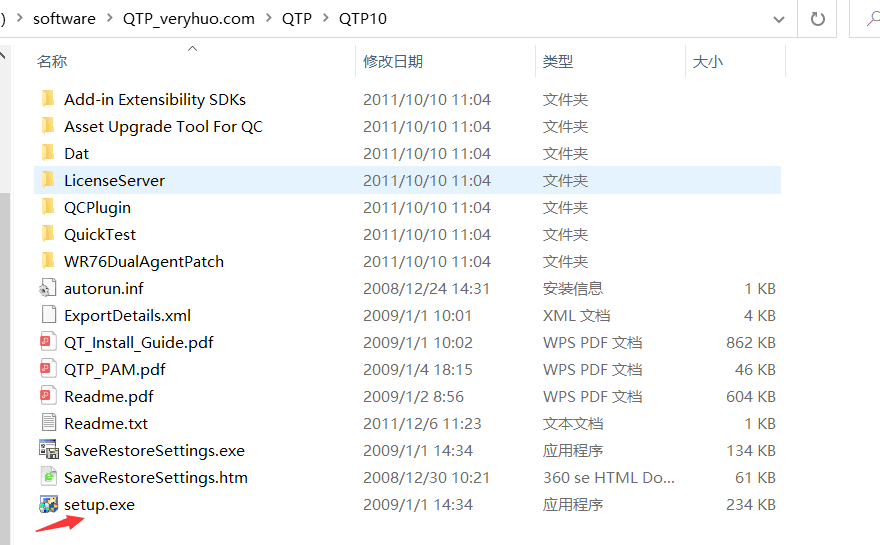Select the QCPlugin folder name

pos(97,207)
